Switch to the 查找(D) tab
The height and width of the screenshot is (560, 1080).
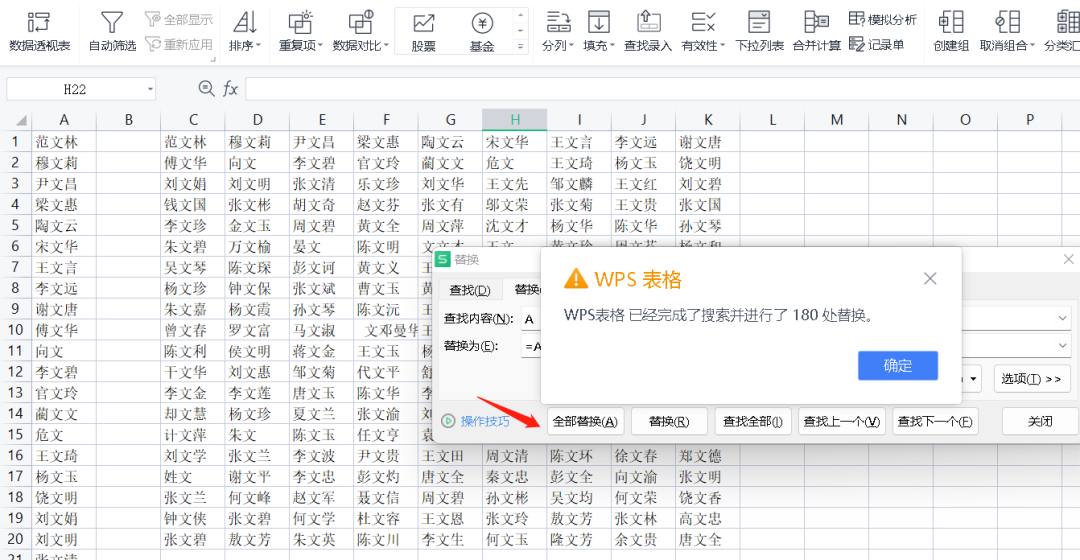point(470,290)
